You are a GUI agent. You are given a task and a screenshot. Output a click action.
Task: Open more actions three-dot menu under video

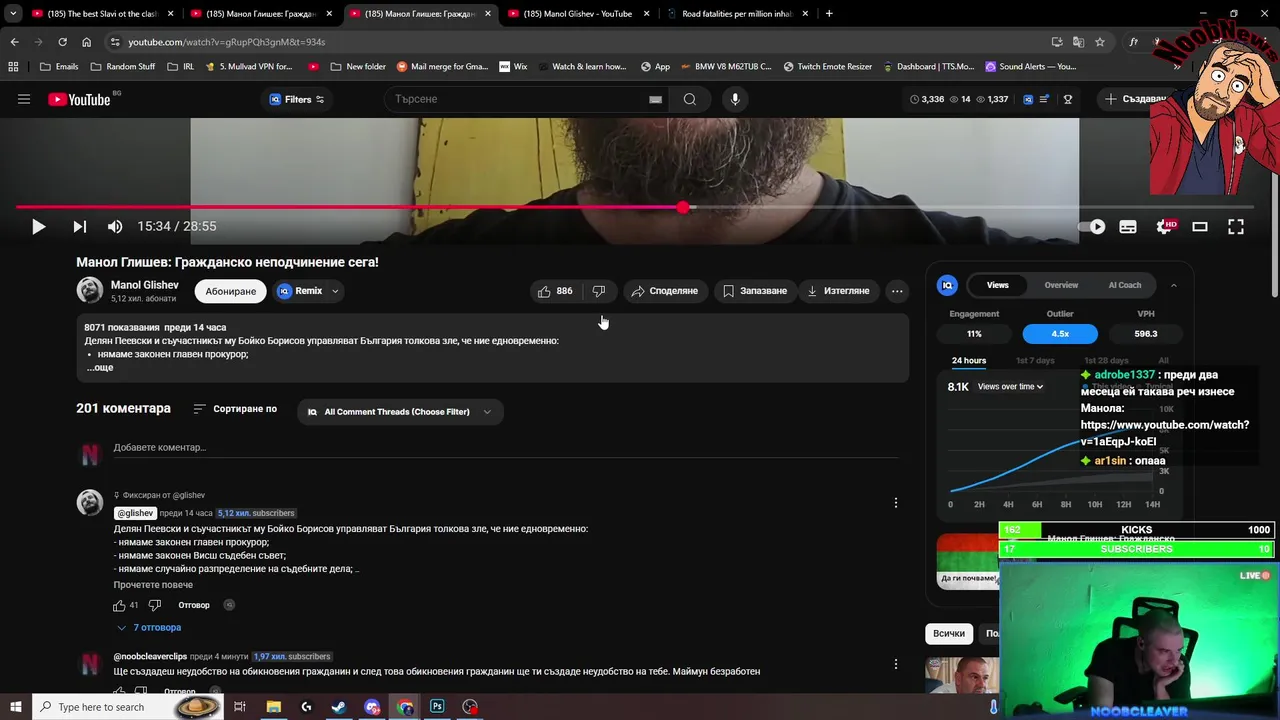coord(897,291)
